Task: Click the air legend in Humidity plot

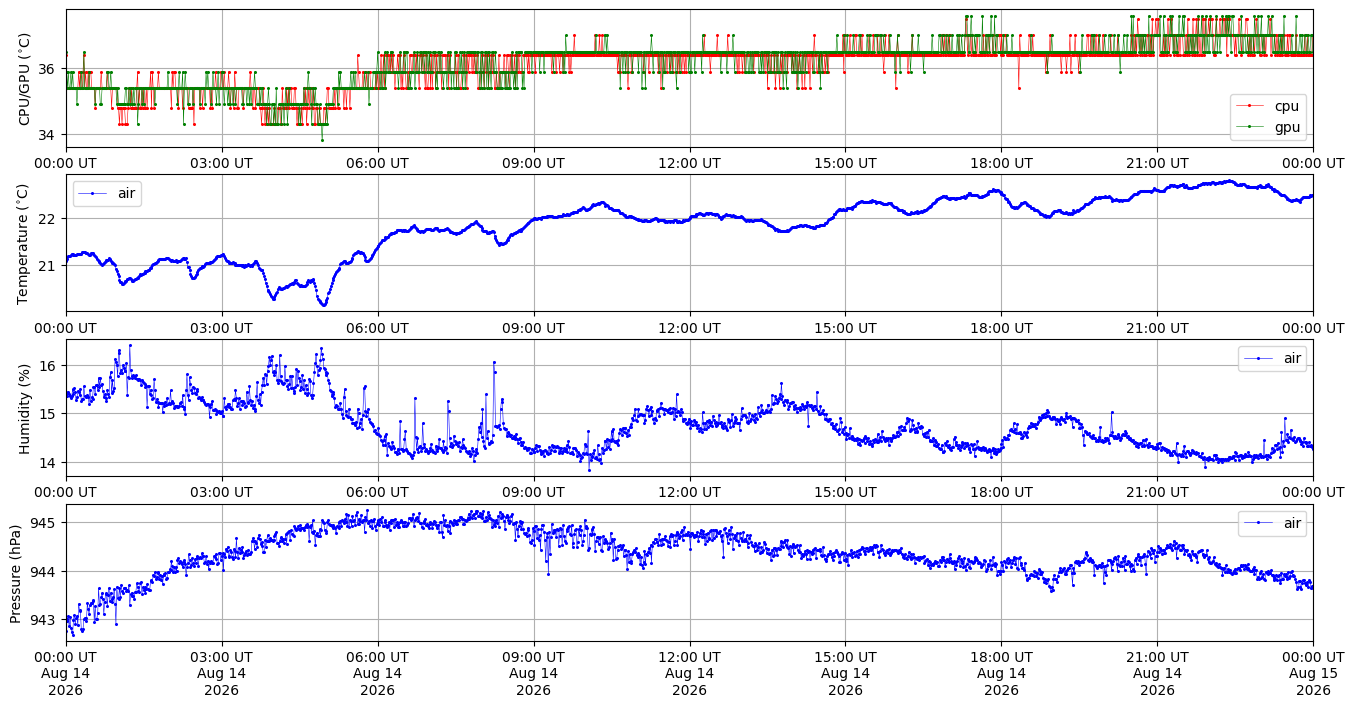Action: point(1272,358)
